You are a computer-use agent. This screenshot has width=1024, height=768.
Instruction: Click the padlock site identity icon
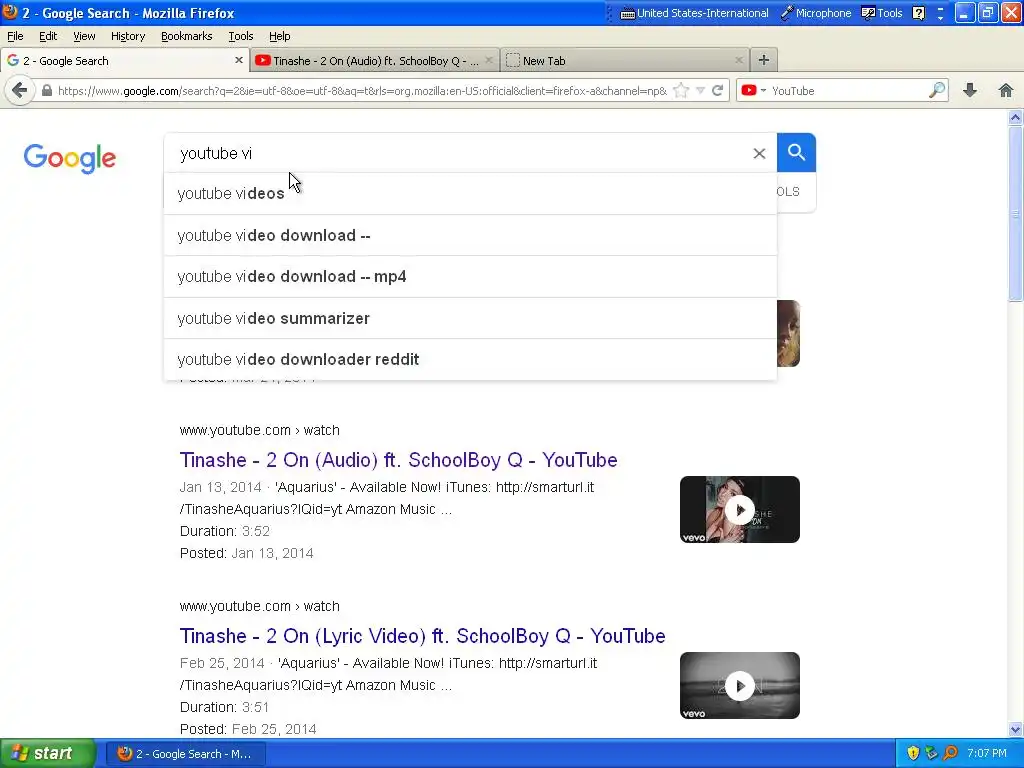46,91
